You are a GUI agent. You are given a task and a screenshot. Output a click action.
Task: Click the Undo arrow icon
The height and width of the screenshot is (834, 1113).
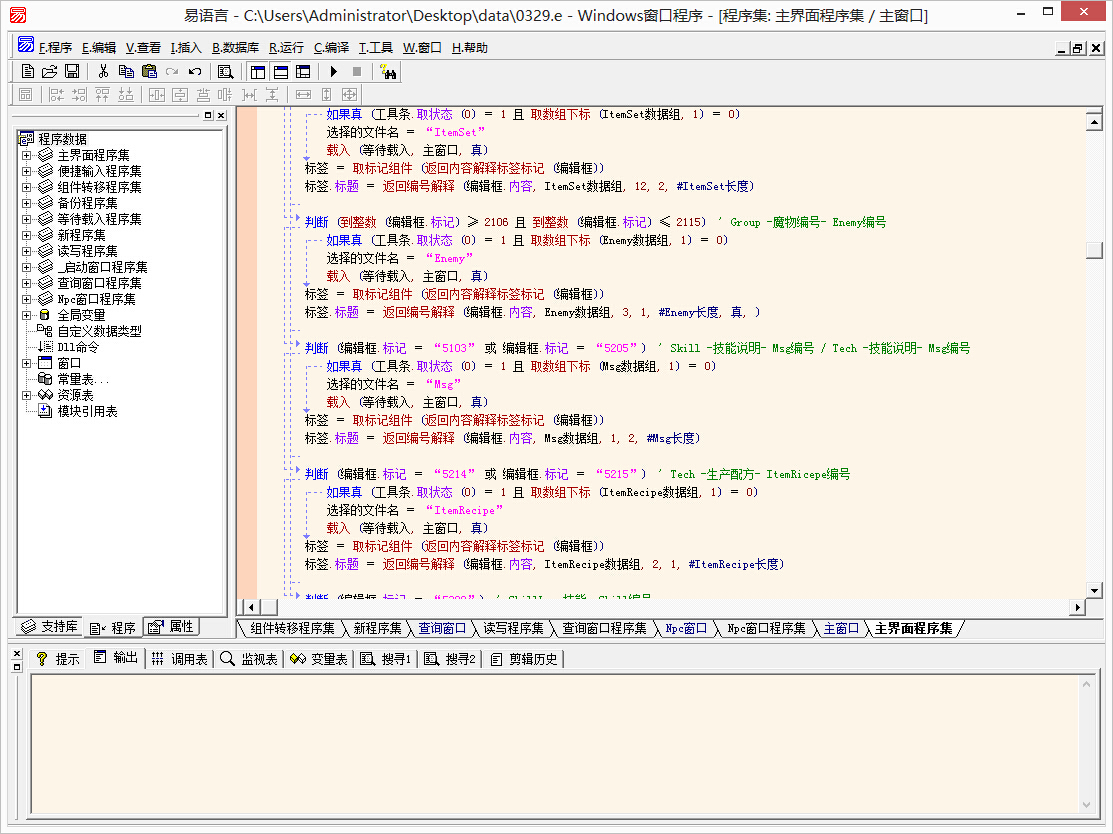(195, 71)
